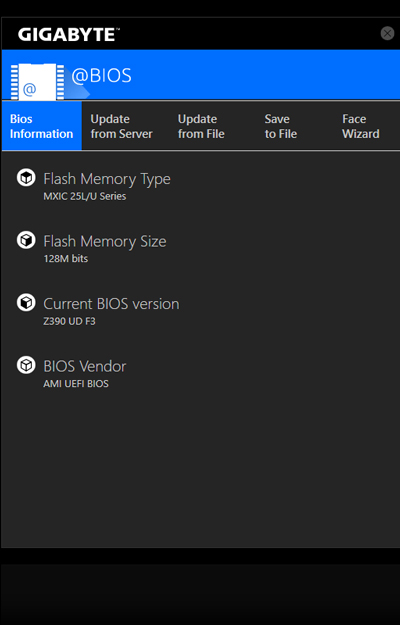The image size is (400, 625).
Task: Open the Update from File tab
Action: (x=201, y=126)
